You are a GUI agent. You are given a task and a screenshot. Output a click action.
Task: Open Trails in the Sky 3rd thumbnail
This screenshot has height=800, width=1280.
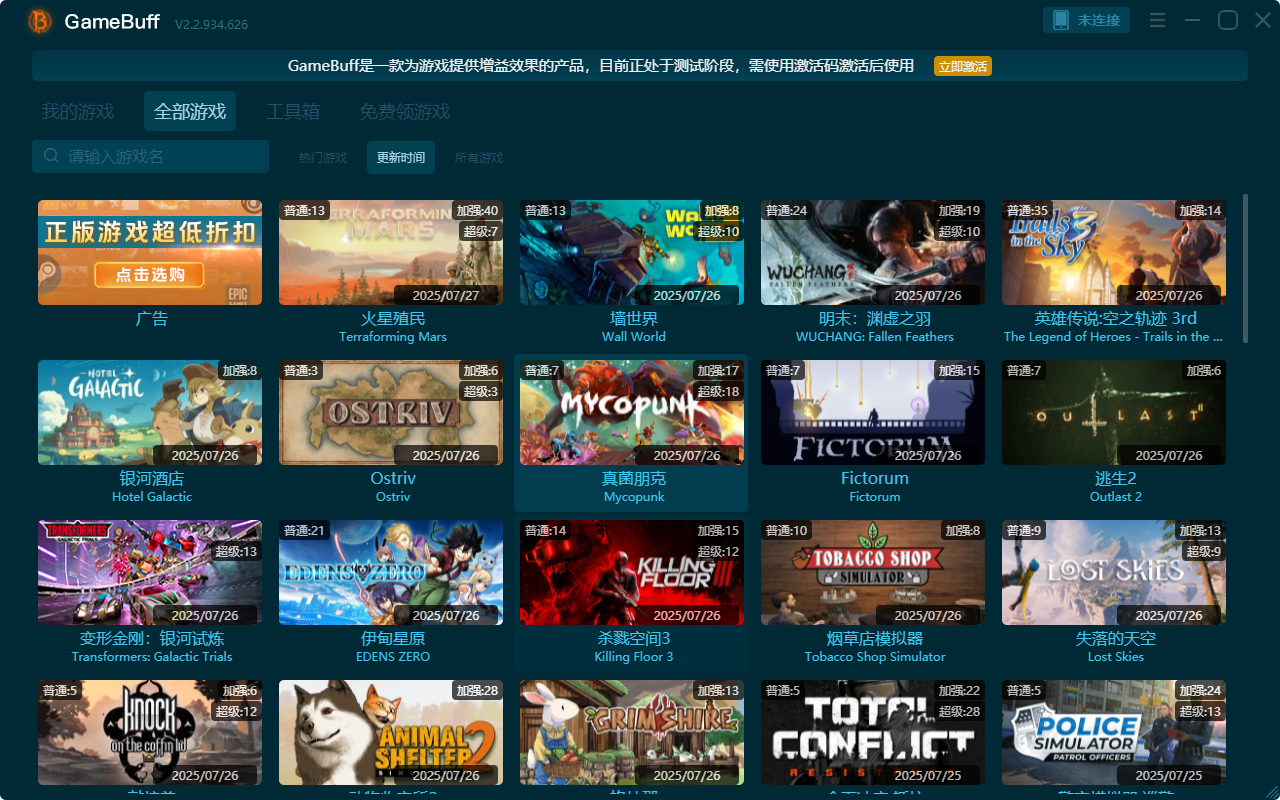pyautogui.click(x=1114, y=252)
